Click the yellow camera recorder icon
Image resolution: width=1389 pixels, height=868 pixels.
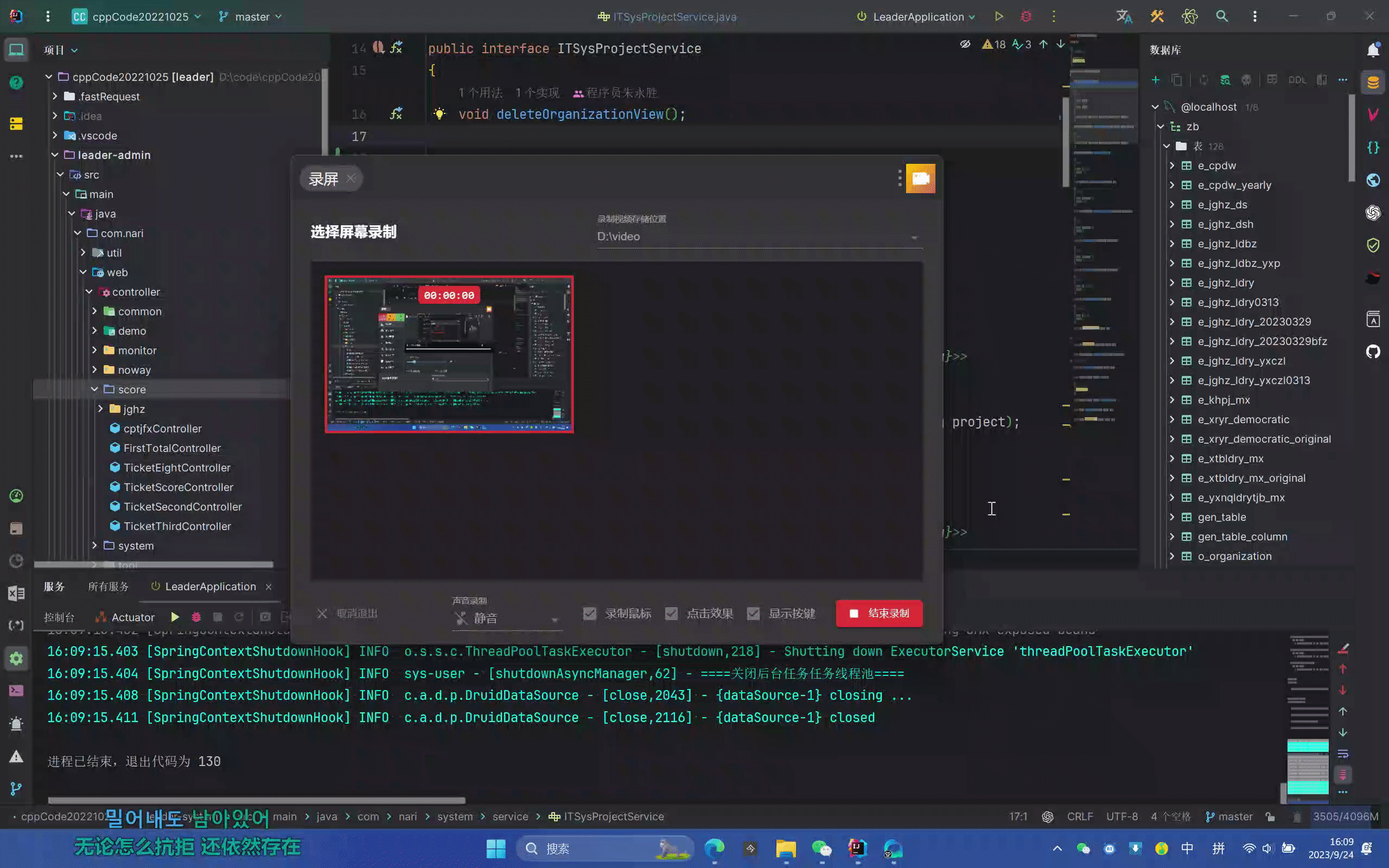click(920, 178)
